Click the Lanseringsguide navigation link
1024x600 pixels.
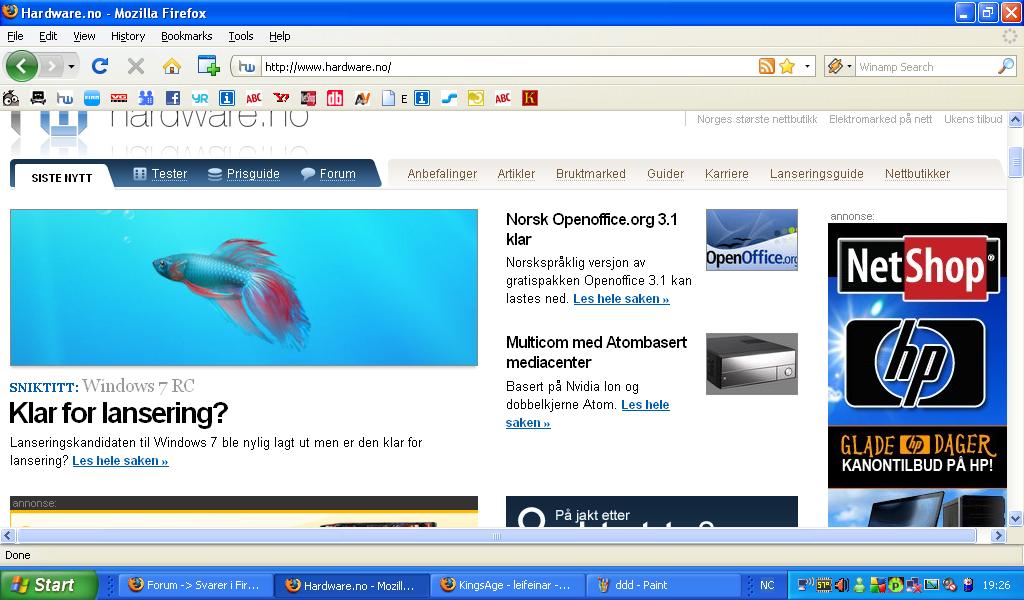(816, 174)
